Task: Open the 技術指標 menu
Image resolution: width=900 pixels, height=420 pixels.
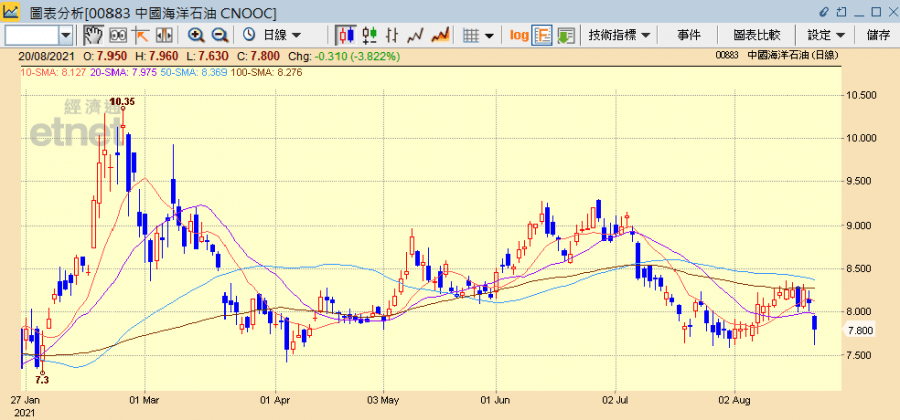Action: pos(619,35)
